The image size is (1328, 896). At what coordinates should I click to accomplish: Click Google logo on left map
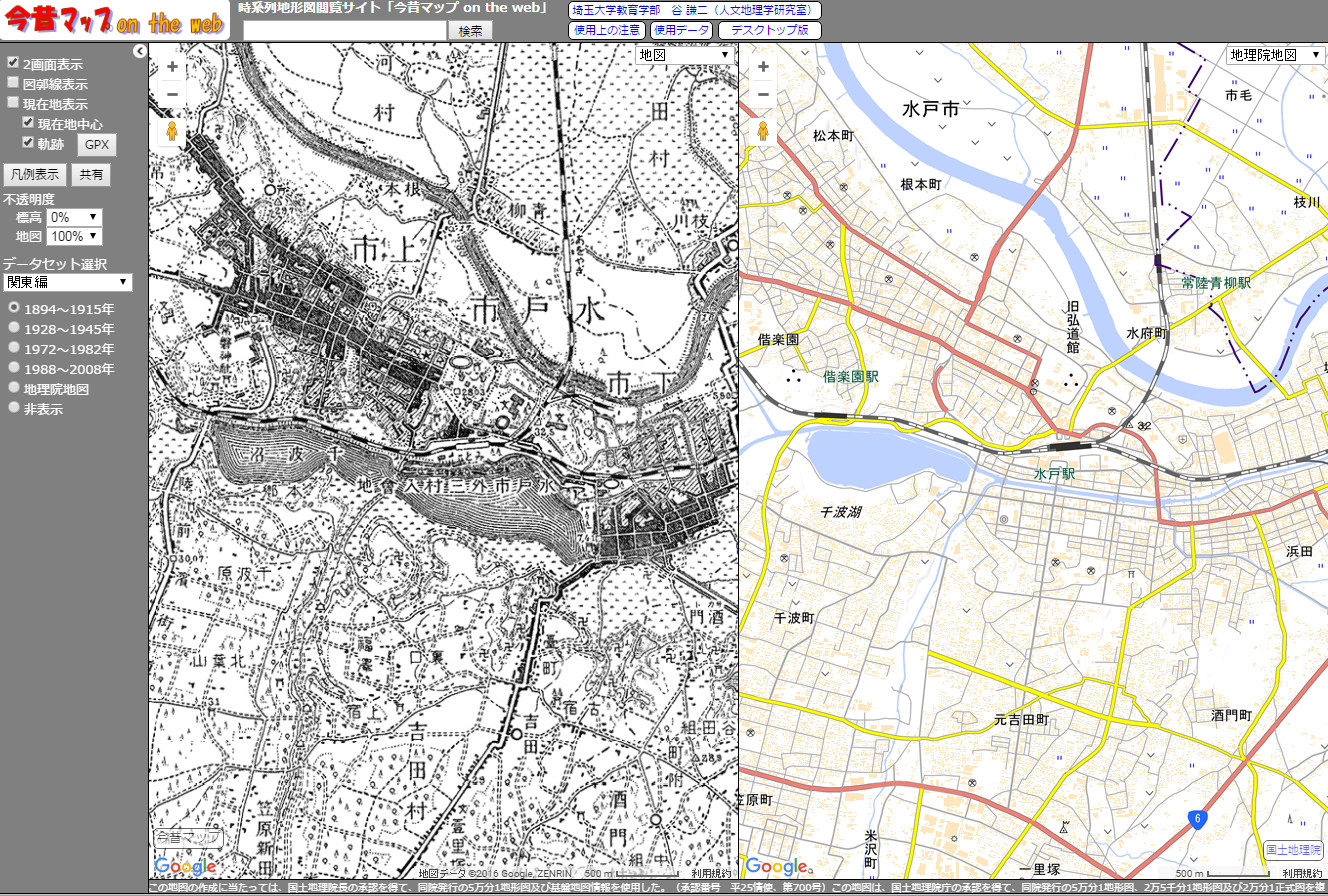(x=185, y=866)
